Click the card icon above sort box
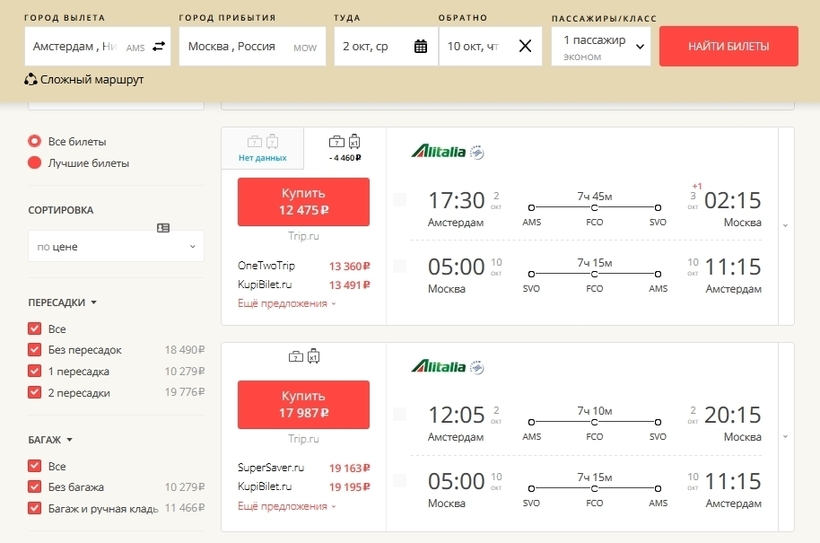The image size is (820, 543). click(163, 228)
